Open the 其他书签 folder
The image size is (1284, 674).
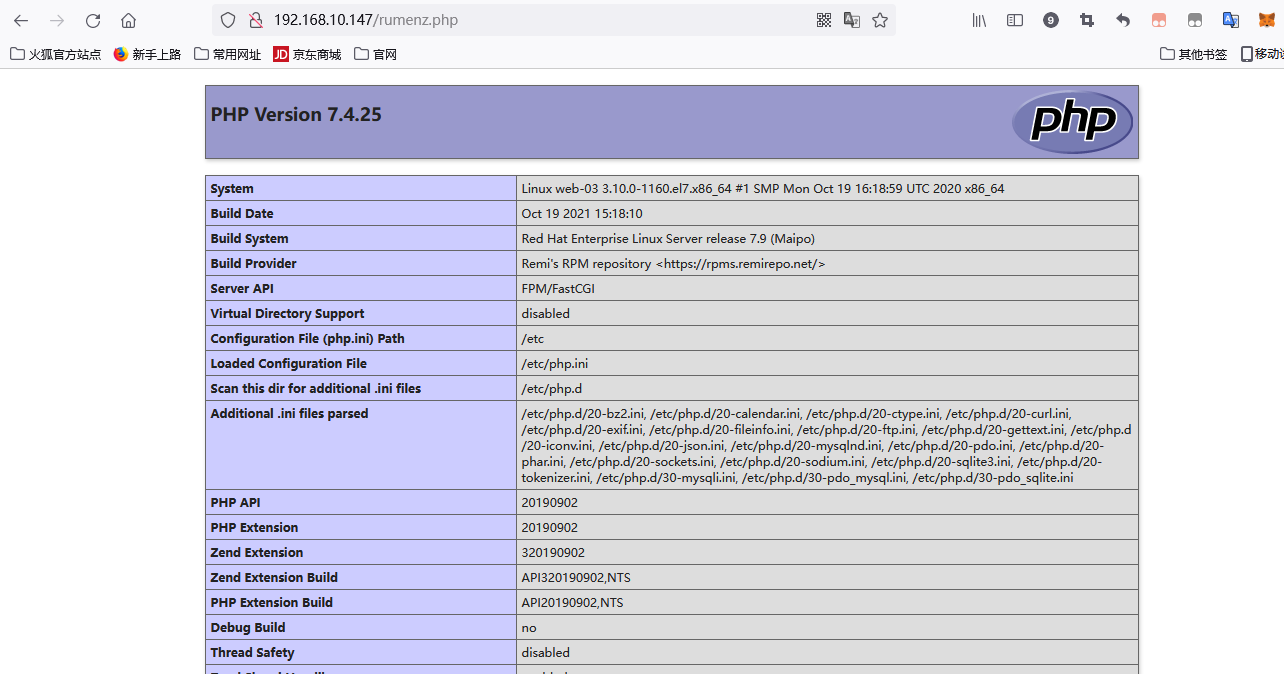click(x=1194, y=54)
